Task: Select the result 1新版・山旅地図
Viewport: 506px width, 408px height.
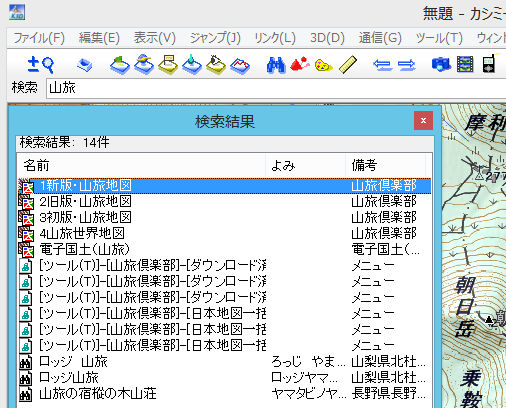Action: pyautogui.click(x=225, y=186)
